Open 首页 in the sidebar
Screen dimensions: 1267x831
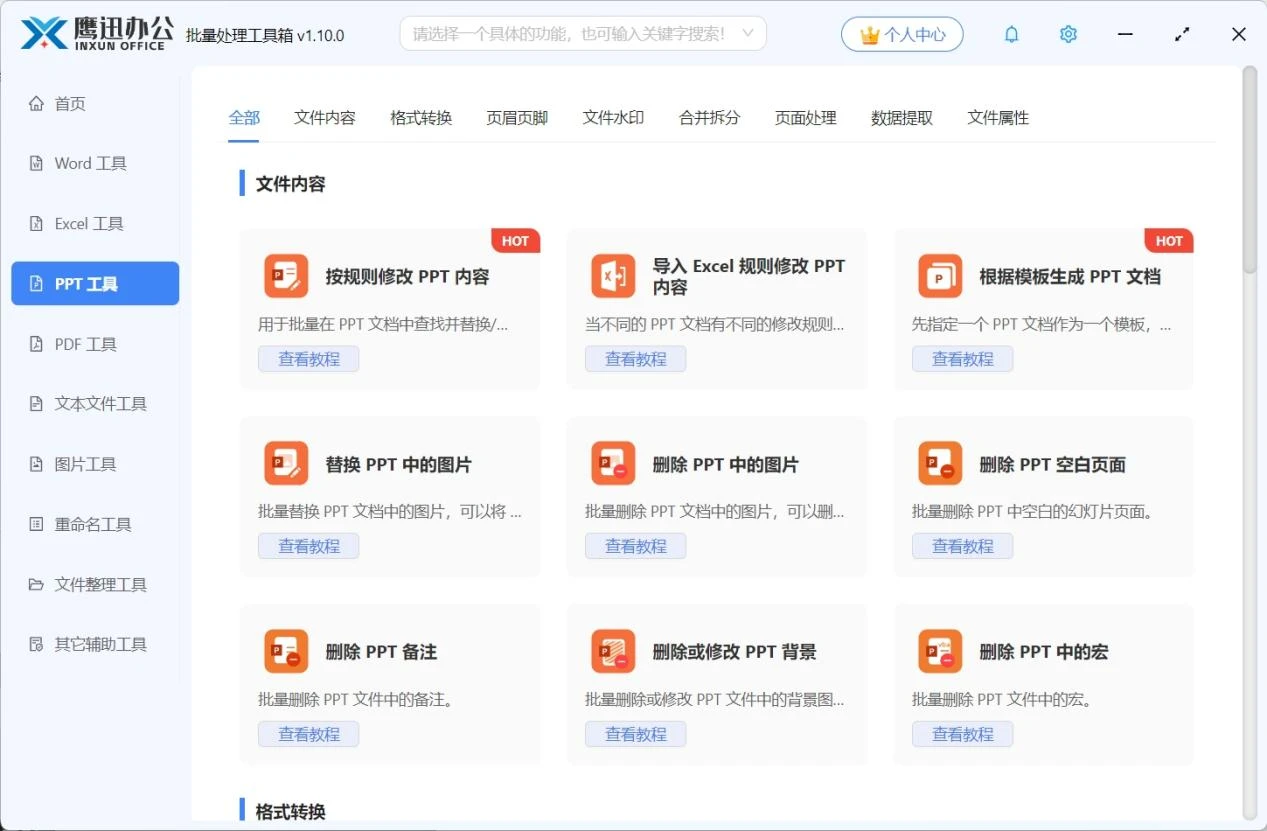[x=95, y=103]
